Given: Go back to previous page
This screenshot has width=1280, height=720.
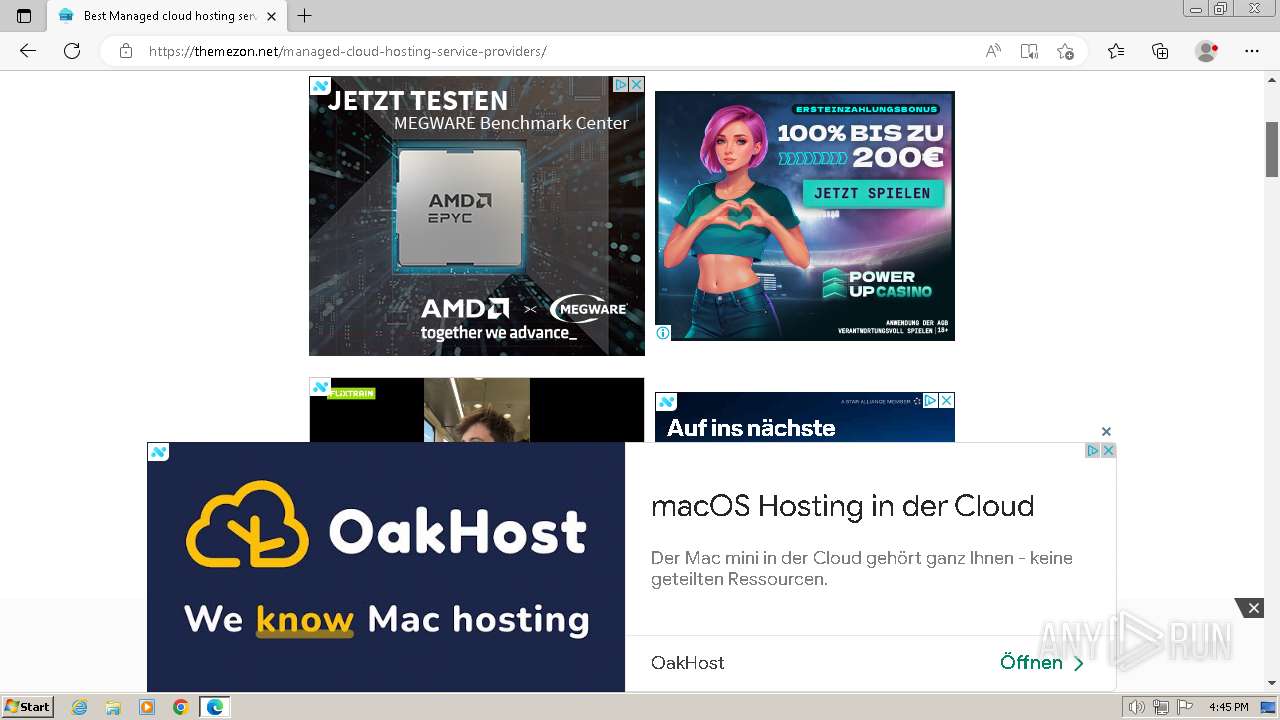Looking at the screenshot, I should point(28,51).
